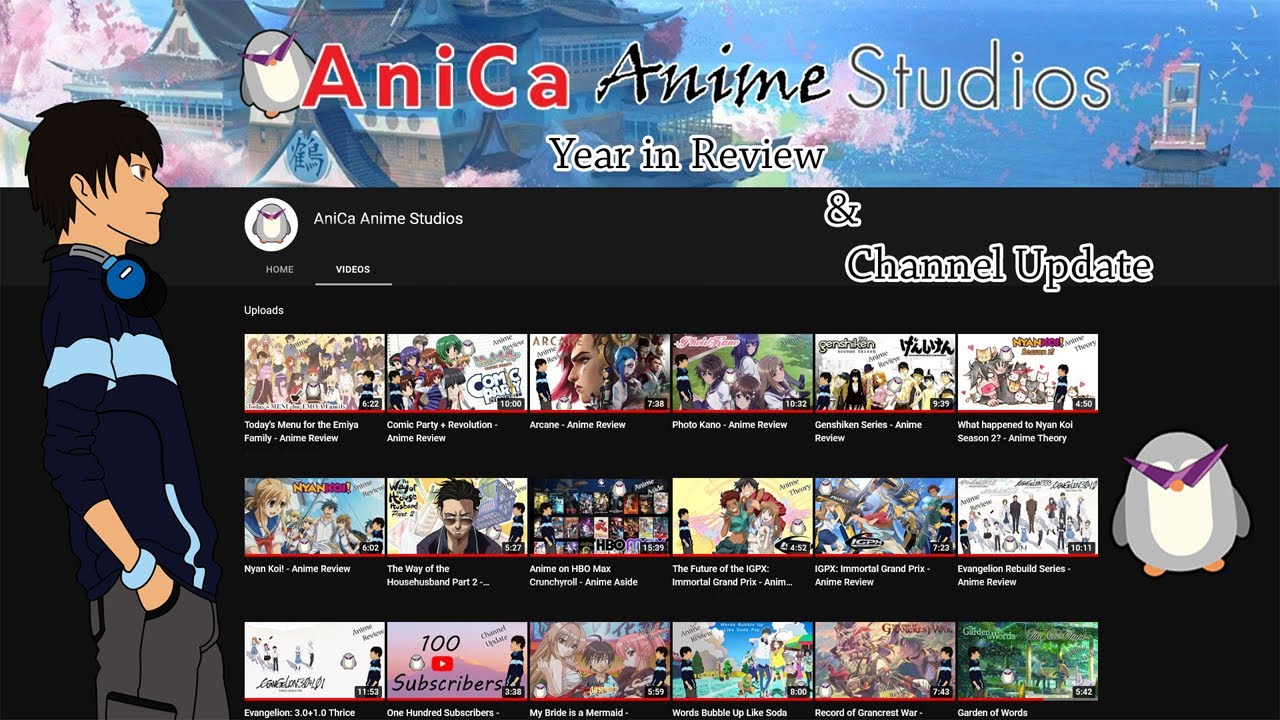This screenshot has width=1280, height=720.
Task: Click the 15:39 duration badge on HBO Max video
Action: [x=653, y=548]
